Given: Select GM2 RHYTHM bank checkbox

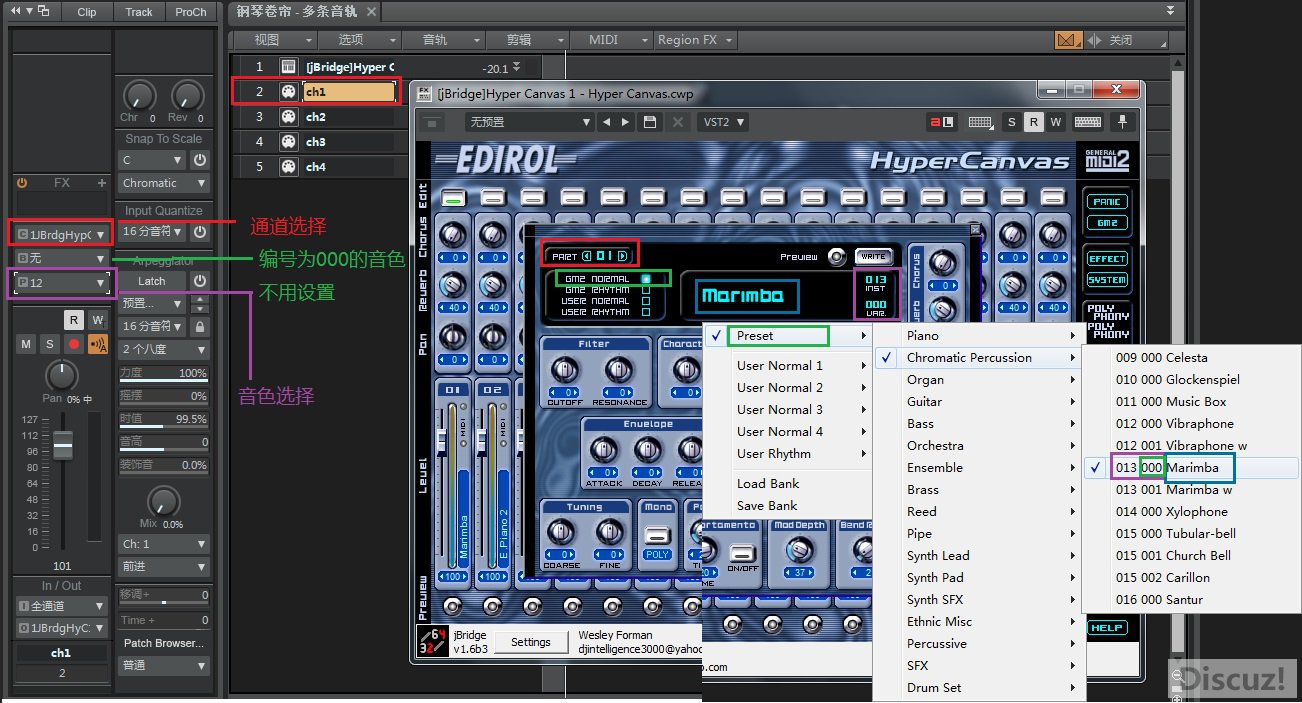Looking at the screenshot, I should (646, 290).
